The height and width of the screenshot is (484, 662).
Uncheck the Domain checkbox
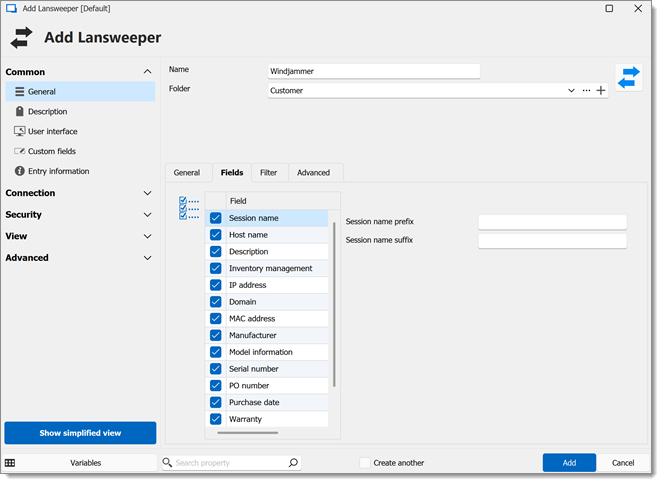[x=216, y=302]
